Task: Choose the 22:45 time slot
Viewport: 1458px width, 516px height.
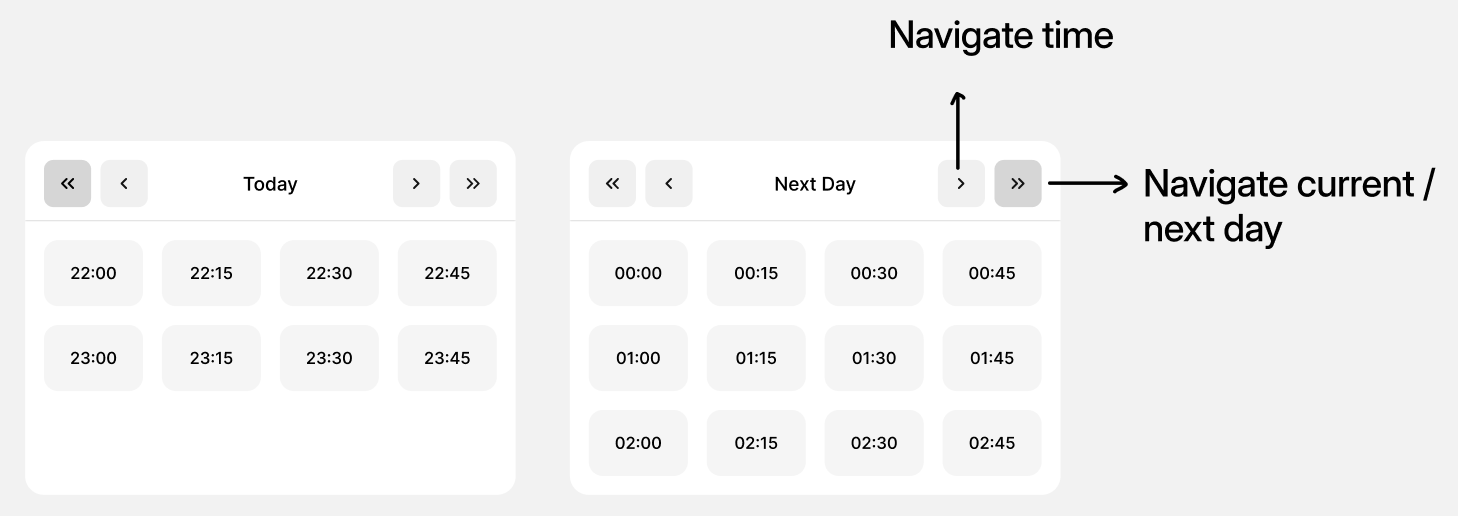Action: (x=447, y=273)
